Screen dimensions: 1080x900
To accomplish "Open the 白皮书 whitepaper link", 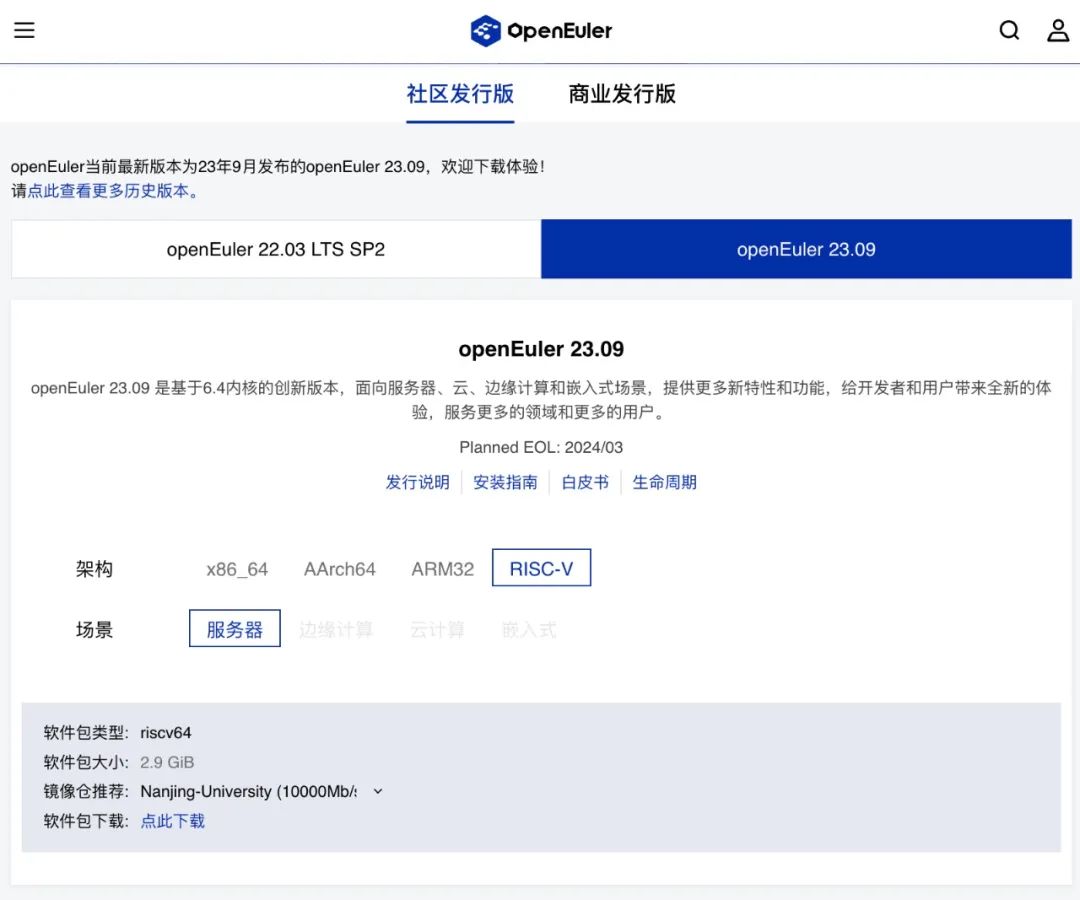I will [585, 482].
